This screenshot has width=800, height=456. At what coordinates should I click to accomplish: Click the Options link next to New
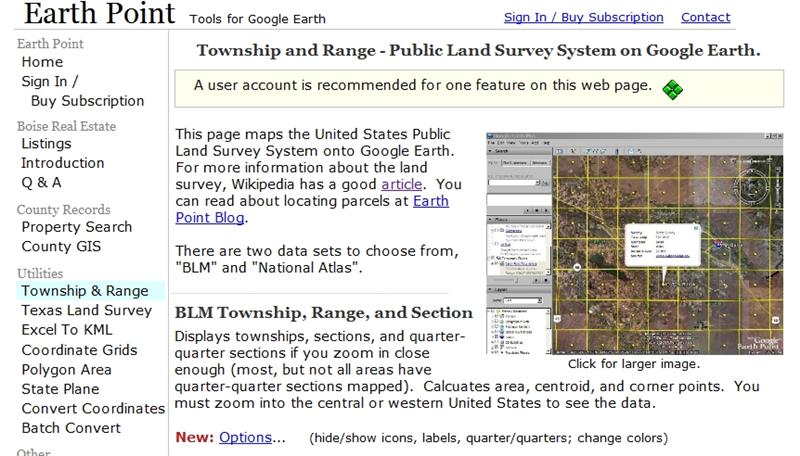[245, 438]
